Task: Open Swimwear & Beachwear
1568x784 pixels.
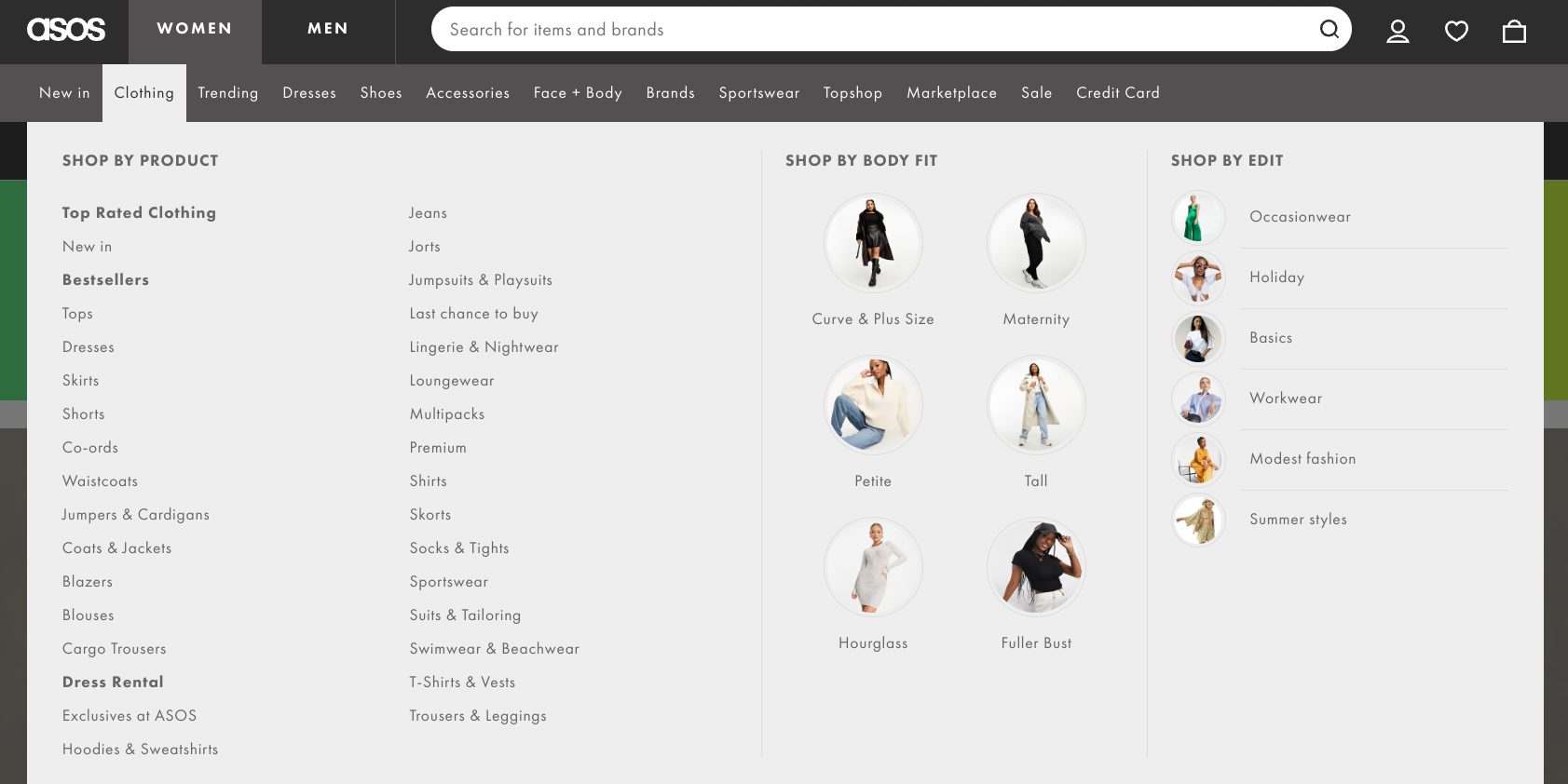Action: pos(495,648)
